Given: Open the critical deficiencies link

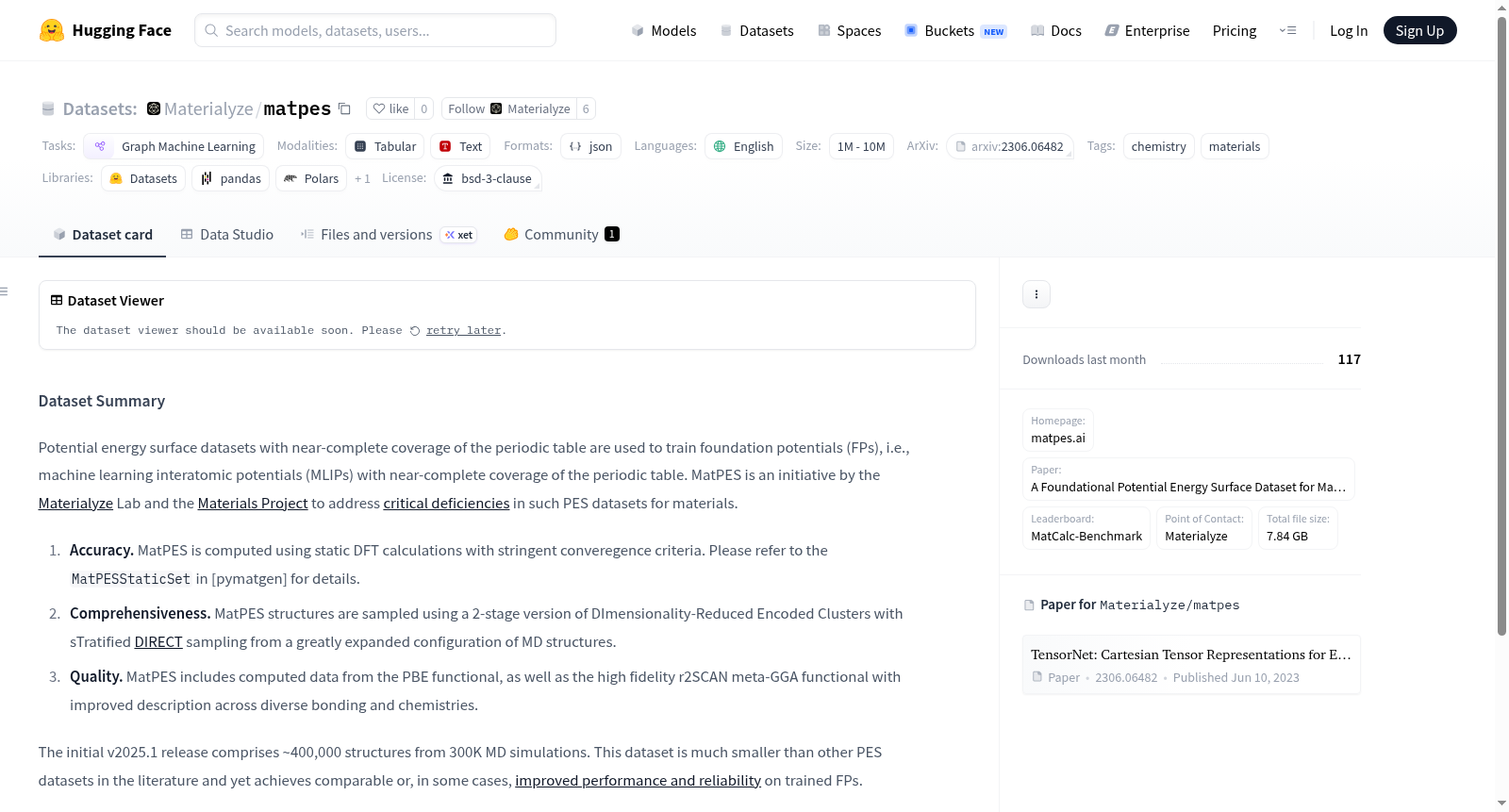Looking at the screenshot, I should (446, 504).
